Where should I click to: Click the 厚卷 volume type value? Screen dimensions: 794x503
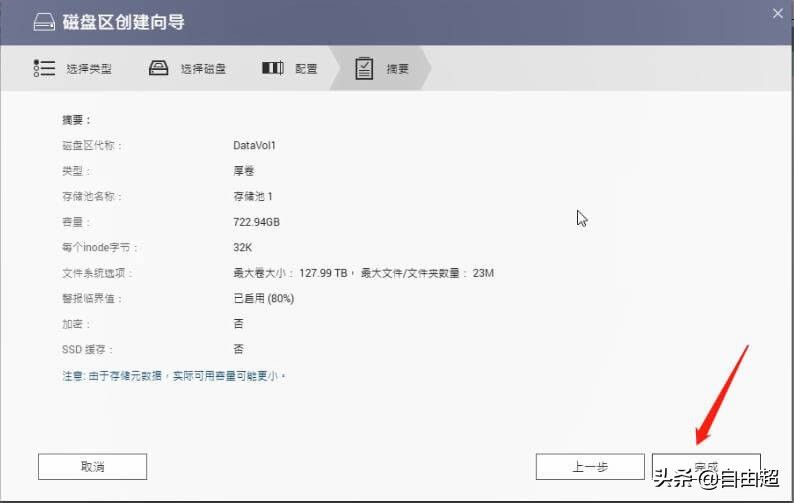243,171
